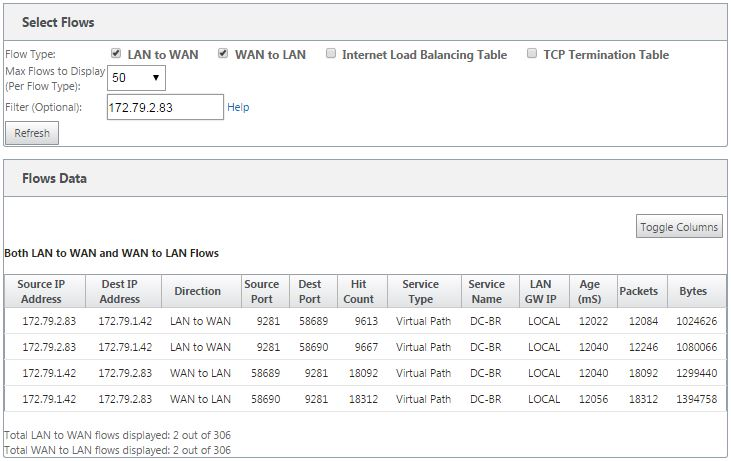Enable TCP Termination Table checkbox
The height and width of the screenshot is (461, 731).
click(x=531, y=53)
